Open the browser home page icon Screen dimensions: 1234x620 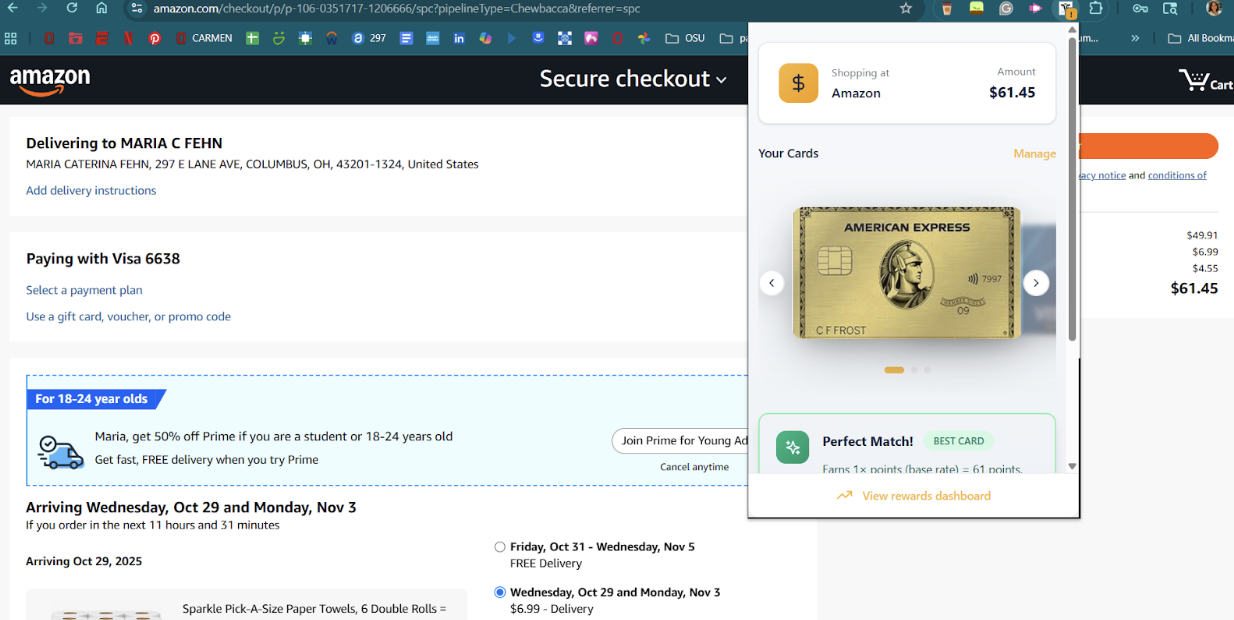tap(102, 8)
